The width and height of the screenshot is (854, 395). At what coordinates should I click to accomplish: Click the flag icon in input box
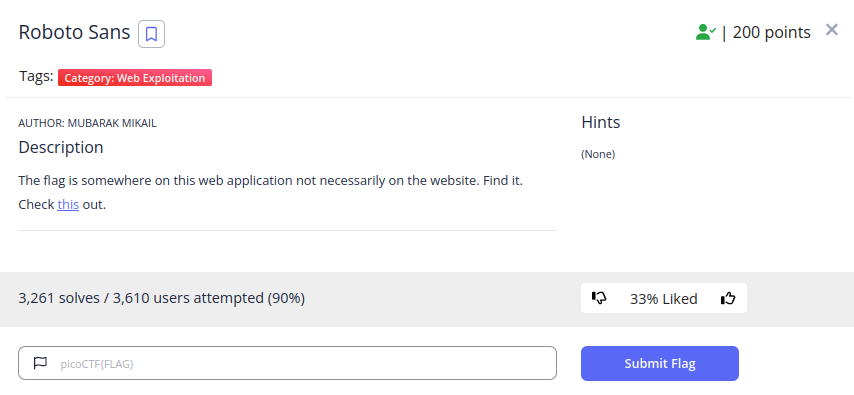click(x=40, y=363)
